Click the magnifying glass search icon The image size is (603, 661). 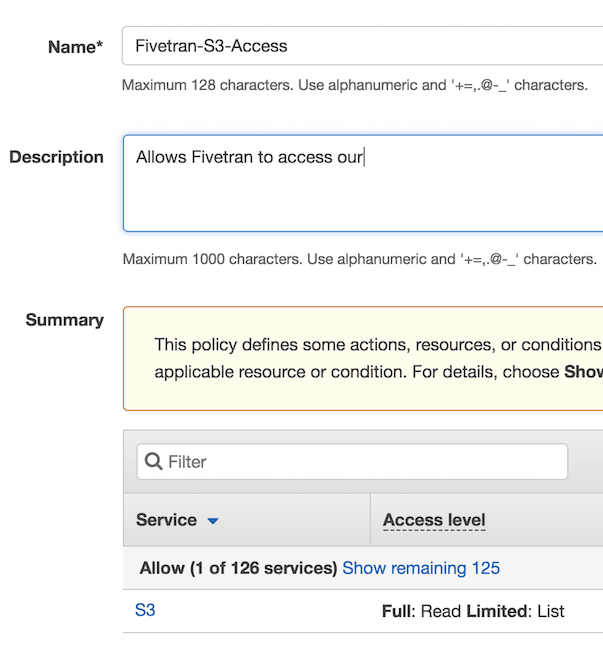[153, 462]
